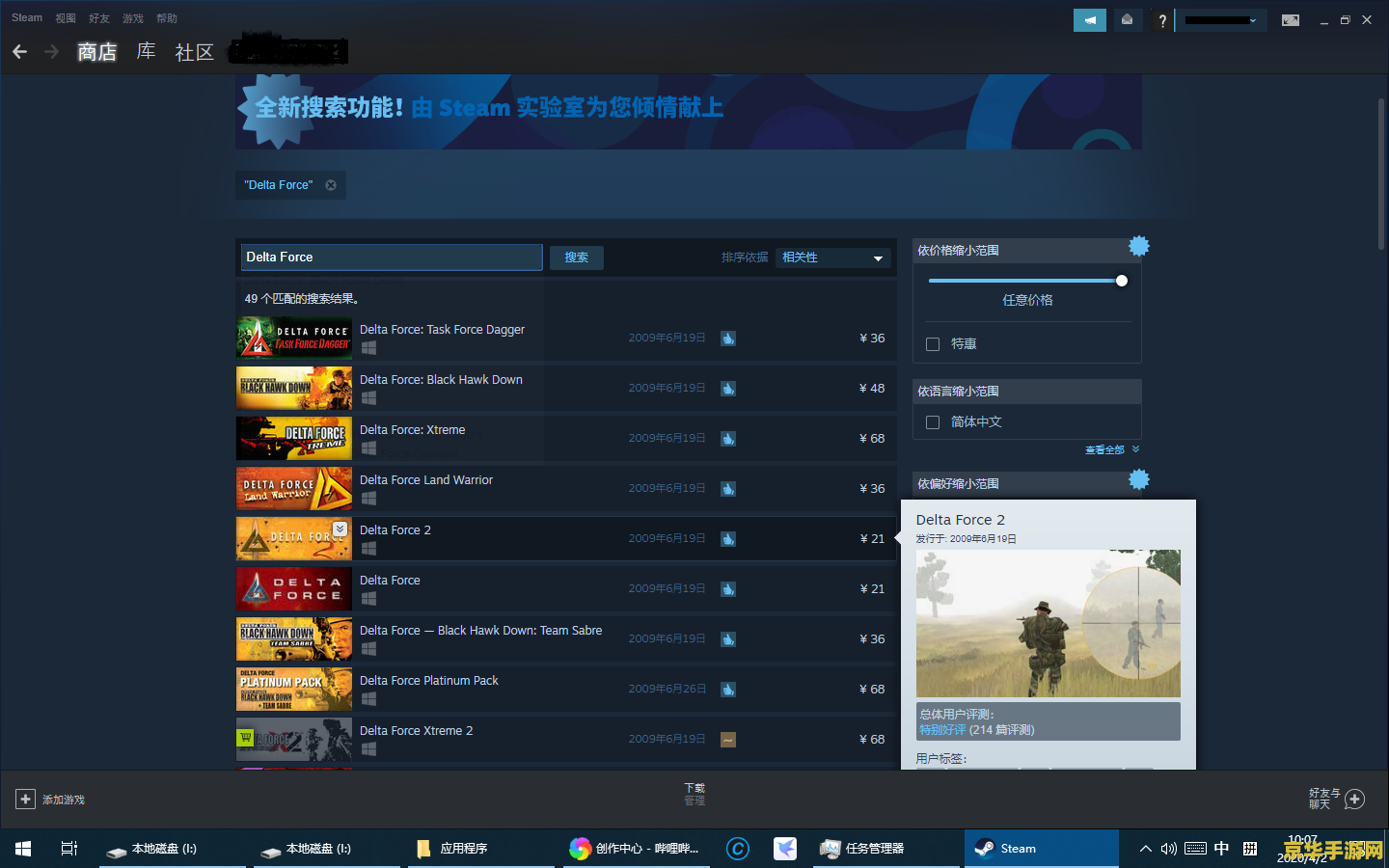Click the price filter gear icon
Viewport: 1389px width, 868px height.
(1139, 247)
